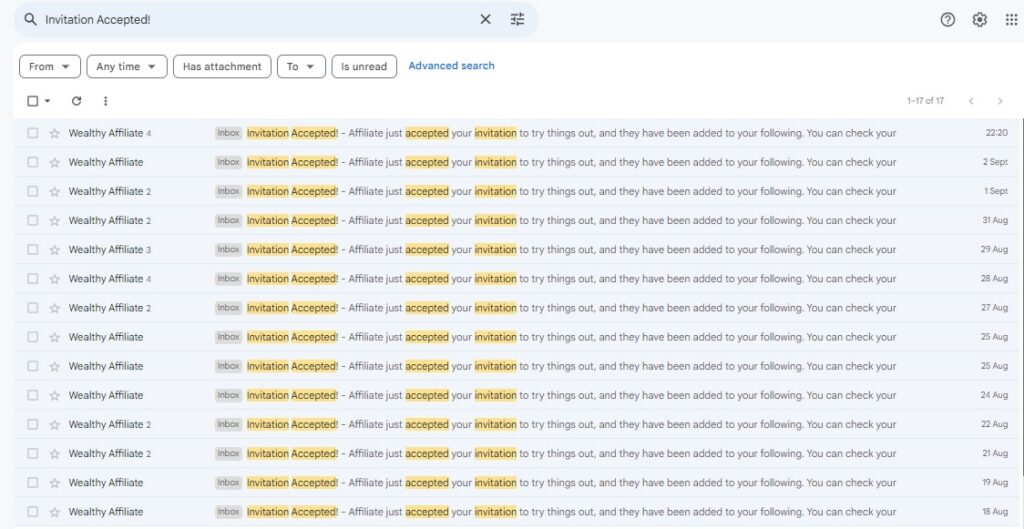Click the Refresh icon
Screen dimensions: 1024x529
(76, 101)
